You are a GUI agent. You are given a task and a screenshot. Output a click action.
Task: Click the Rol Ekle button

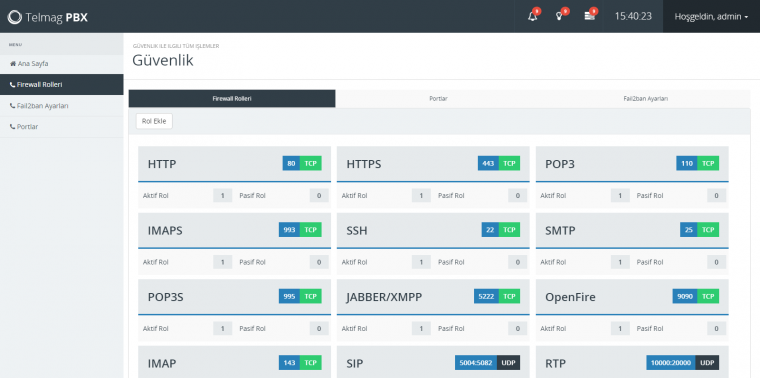(x=154, y=121)
